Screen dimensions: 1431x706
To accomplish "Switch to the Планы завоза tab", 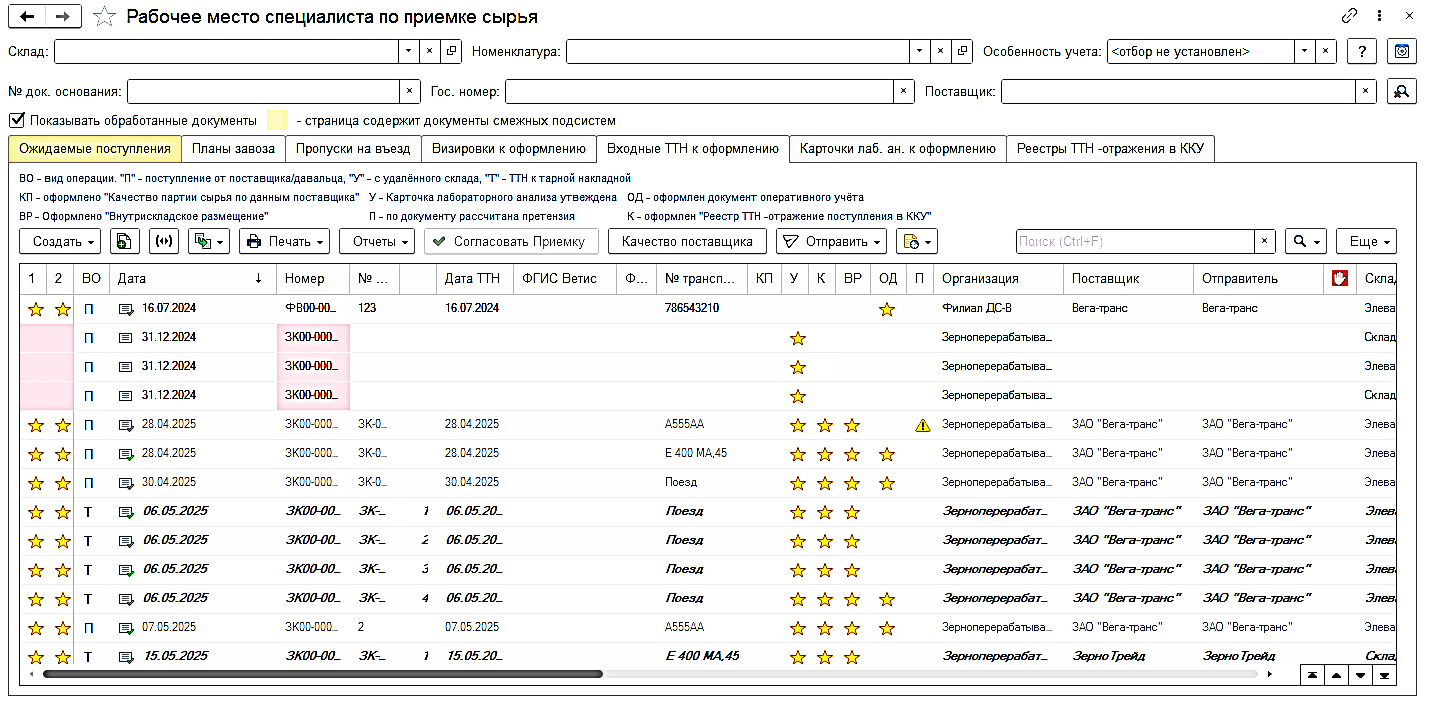I will pyautogui.click(x=232, y=149).
